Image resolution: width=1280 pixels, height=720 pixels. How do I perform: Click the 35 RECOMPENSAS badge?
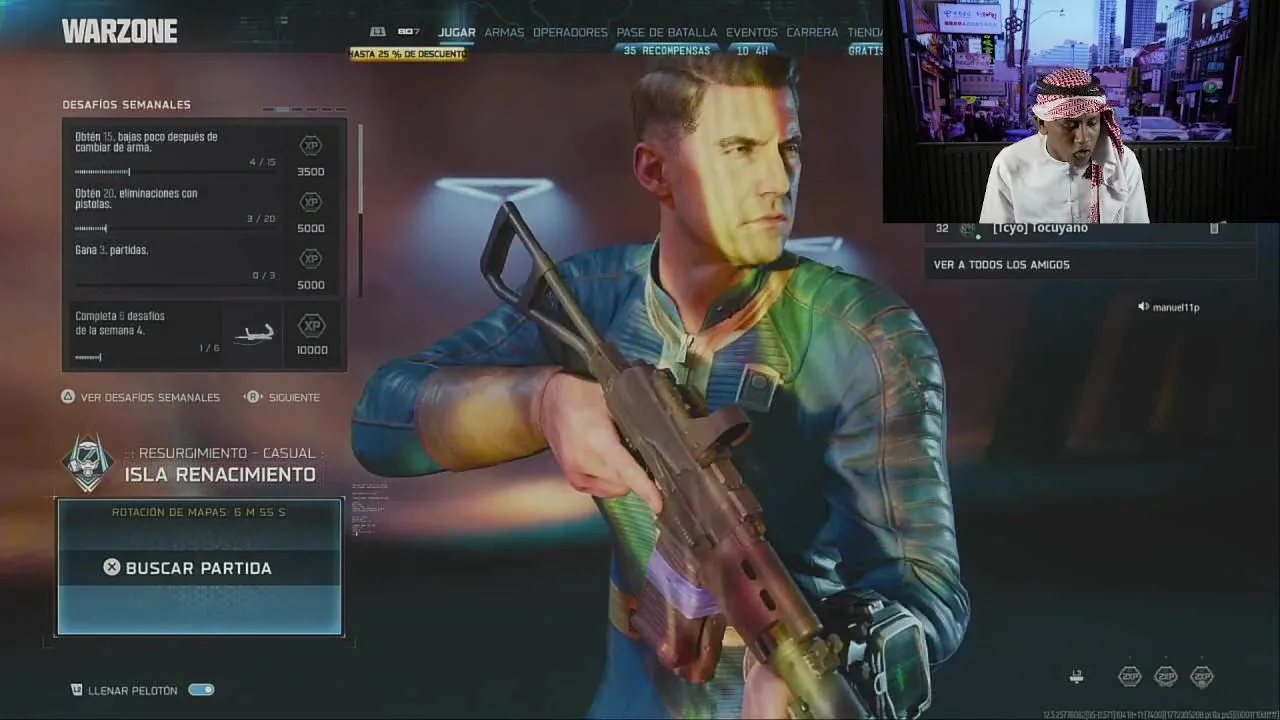pyautogui.click(x=667, y=50)
